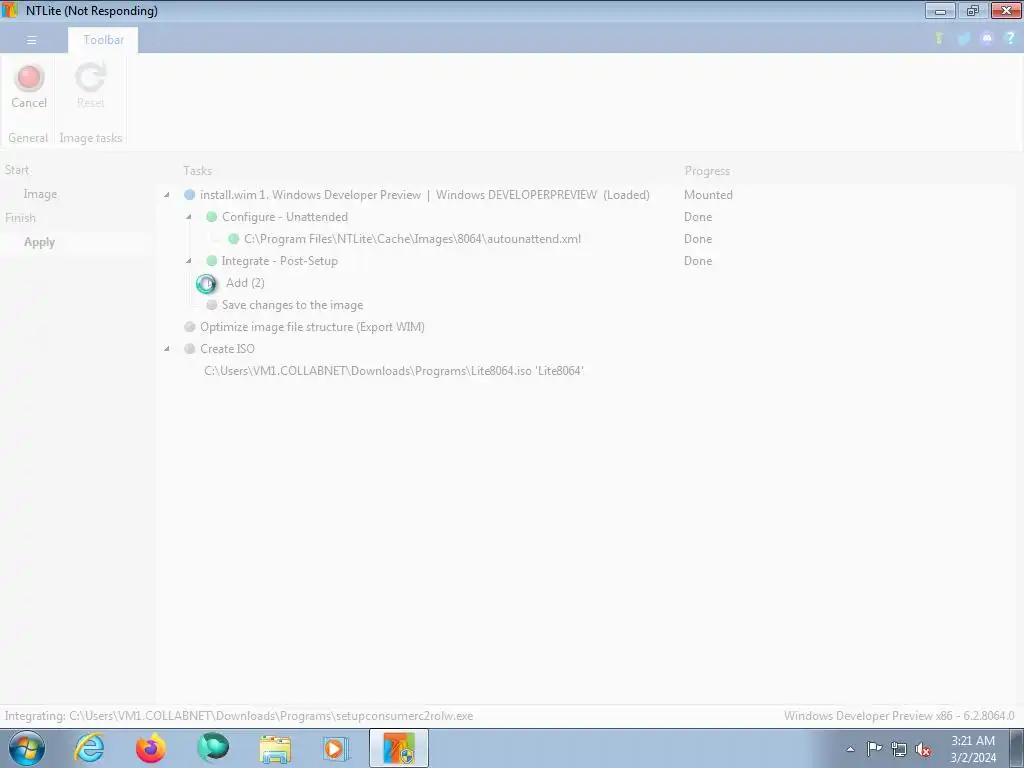The height and width of the screenshot is (768, 1024).
Task: Click the Integrating status bar text
Action: [x=239, y=716]
